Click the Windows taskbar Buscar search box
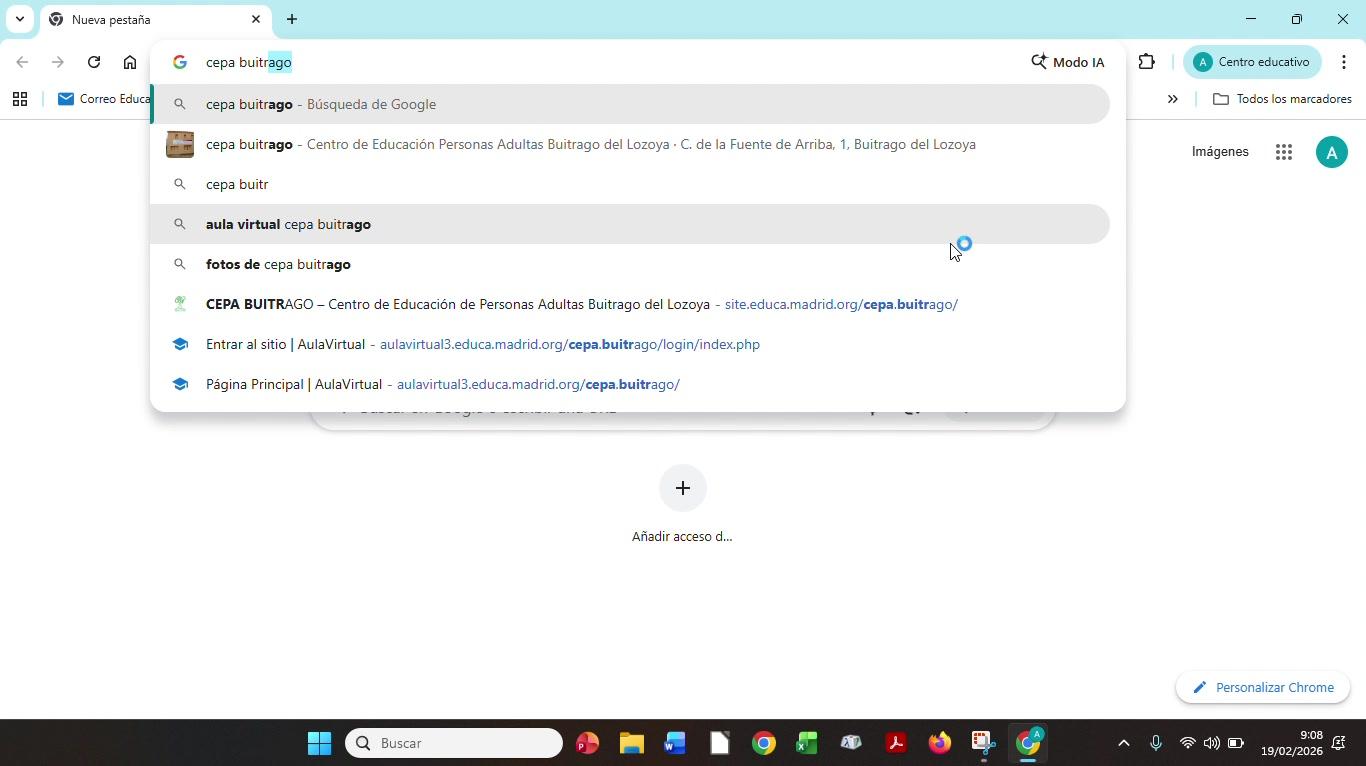The width and height of the screenshot is (1366, 766). pos(454,743)
